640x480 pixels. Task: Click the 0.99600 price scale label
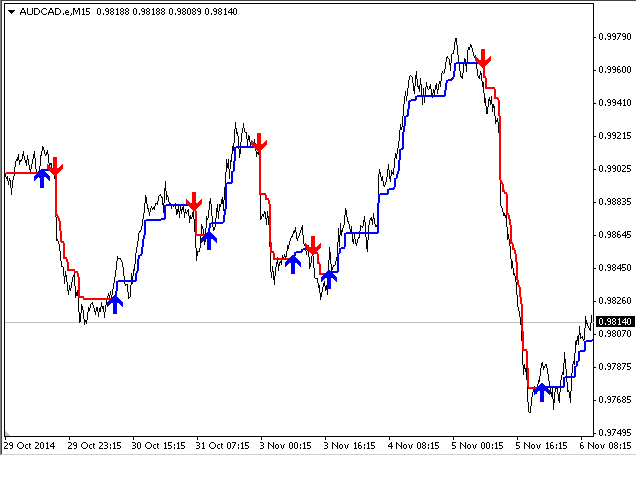click(x=615, y=70)
